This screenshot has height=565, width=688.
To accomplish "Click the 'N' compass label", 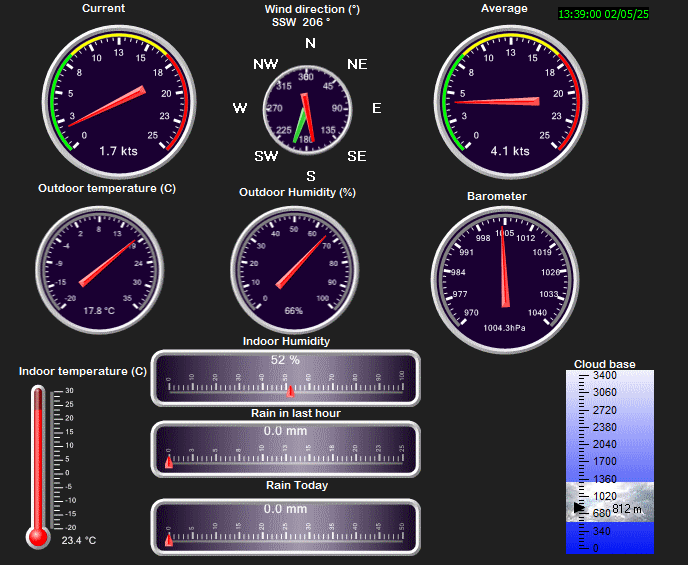I will [x=310, y=43].
